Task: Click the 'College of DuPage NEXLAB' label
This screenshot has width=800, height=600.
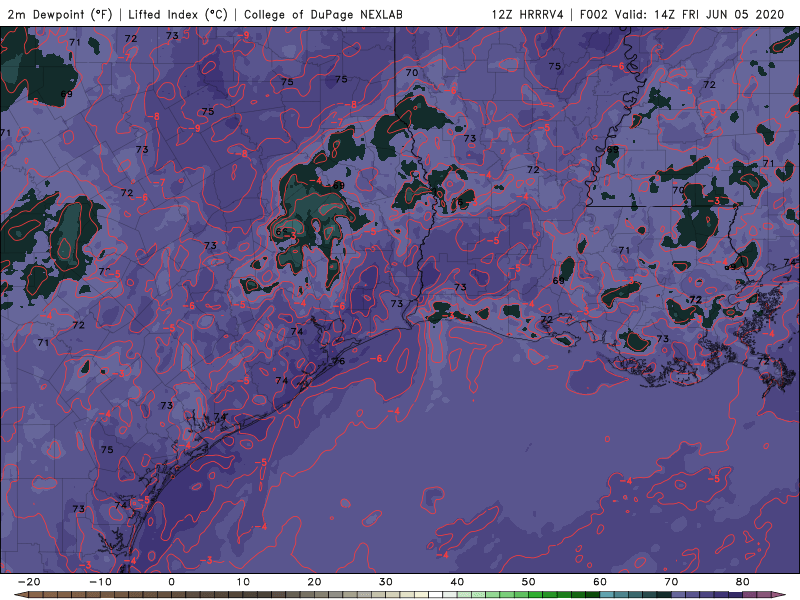Action: tap(323, 14)
